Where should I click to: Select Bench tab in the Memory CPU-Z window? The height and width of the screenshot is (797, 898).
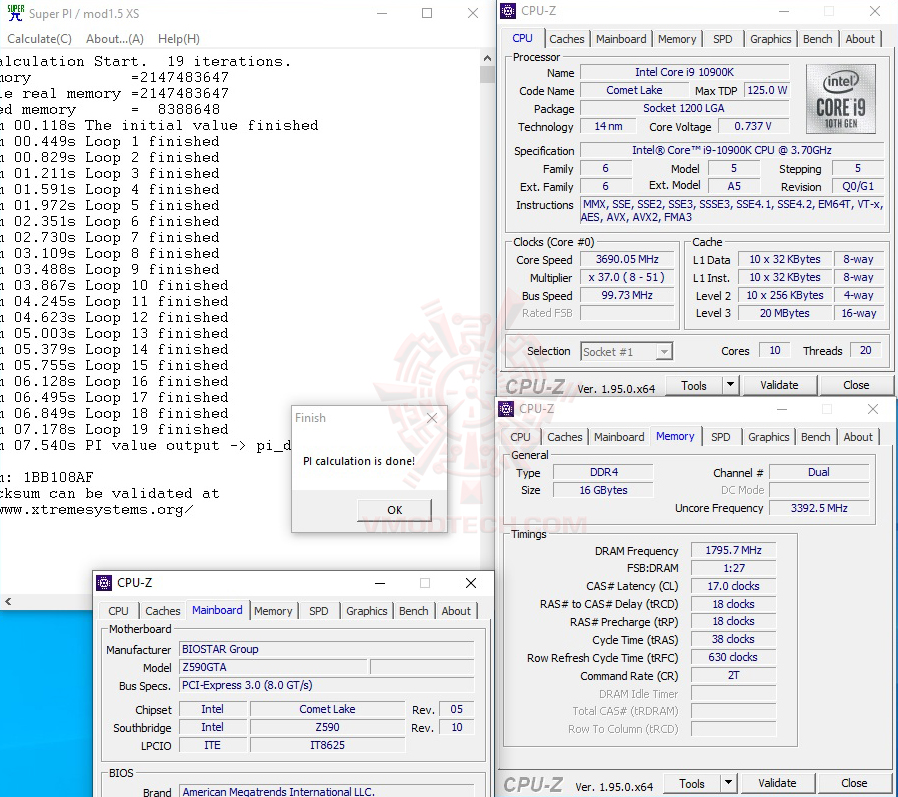[x=816, y=437]
